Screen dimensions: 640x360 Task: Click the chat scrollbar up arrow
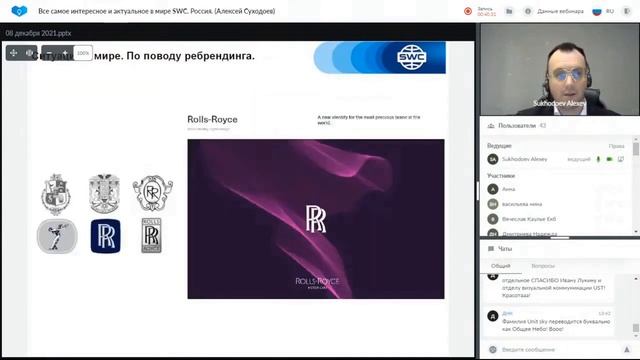(636, 278)
